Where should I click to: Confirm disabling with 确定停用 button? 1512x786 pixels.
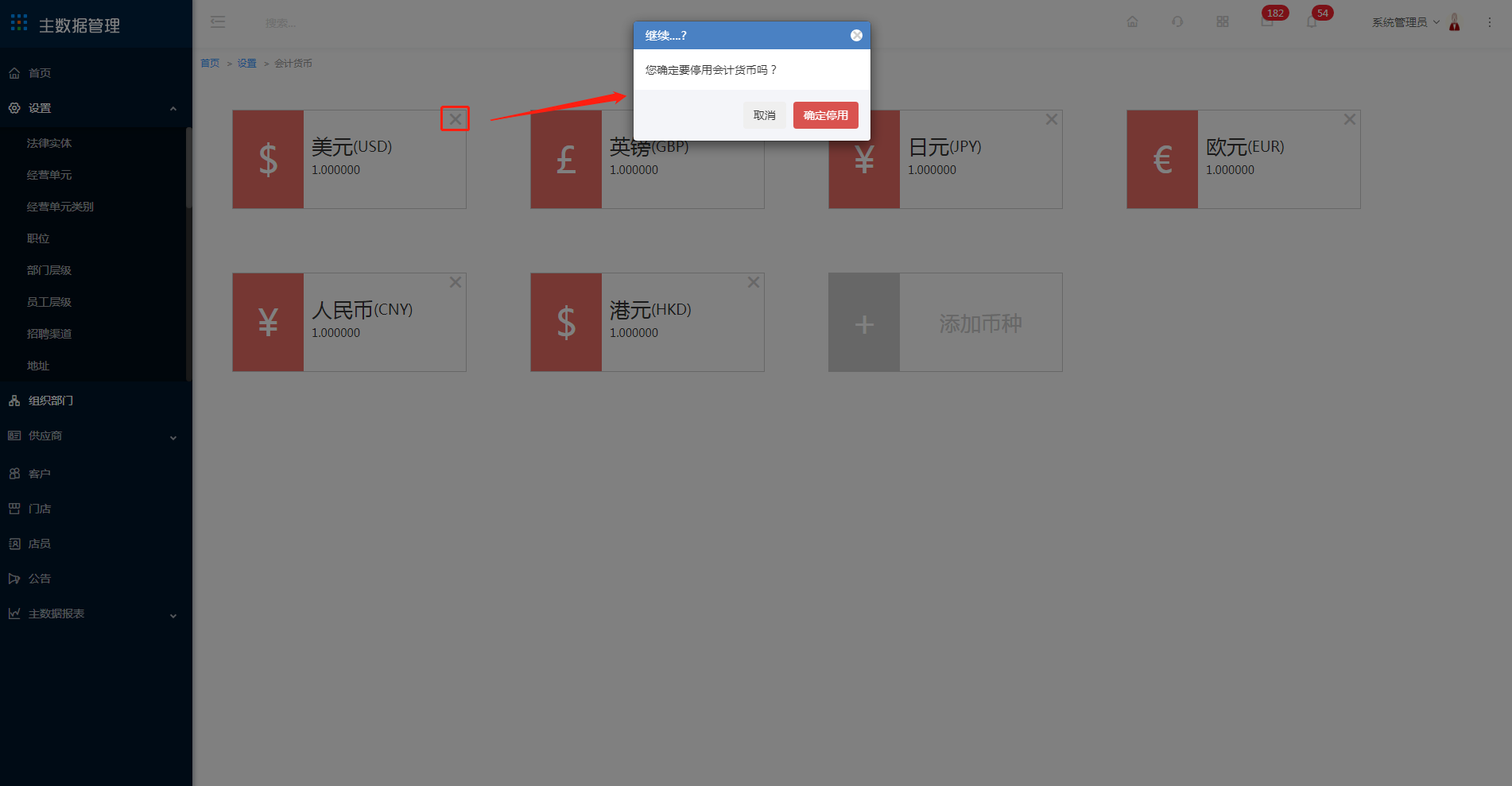825,115
